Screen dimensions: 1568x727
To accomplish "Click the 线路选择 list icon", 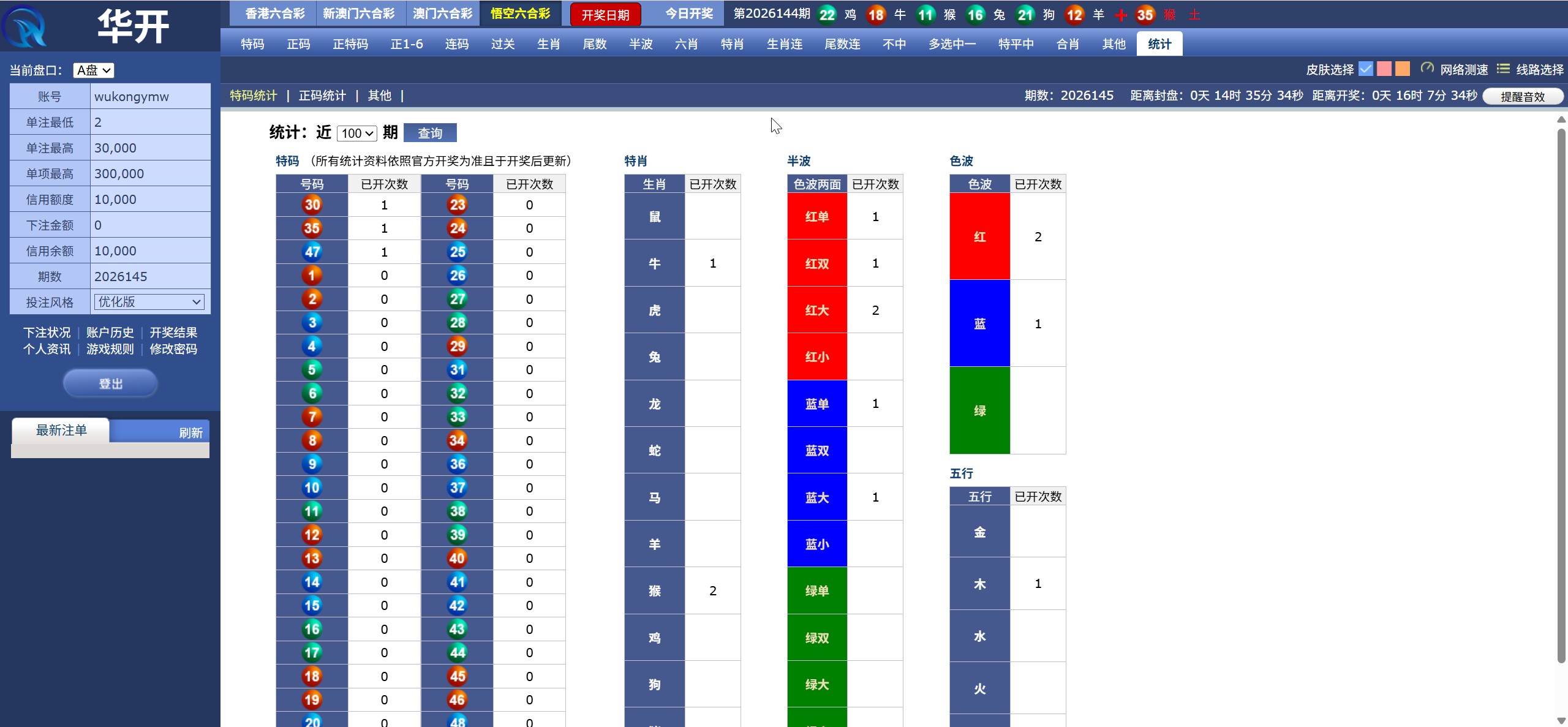I will tap(1503, 69).
